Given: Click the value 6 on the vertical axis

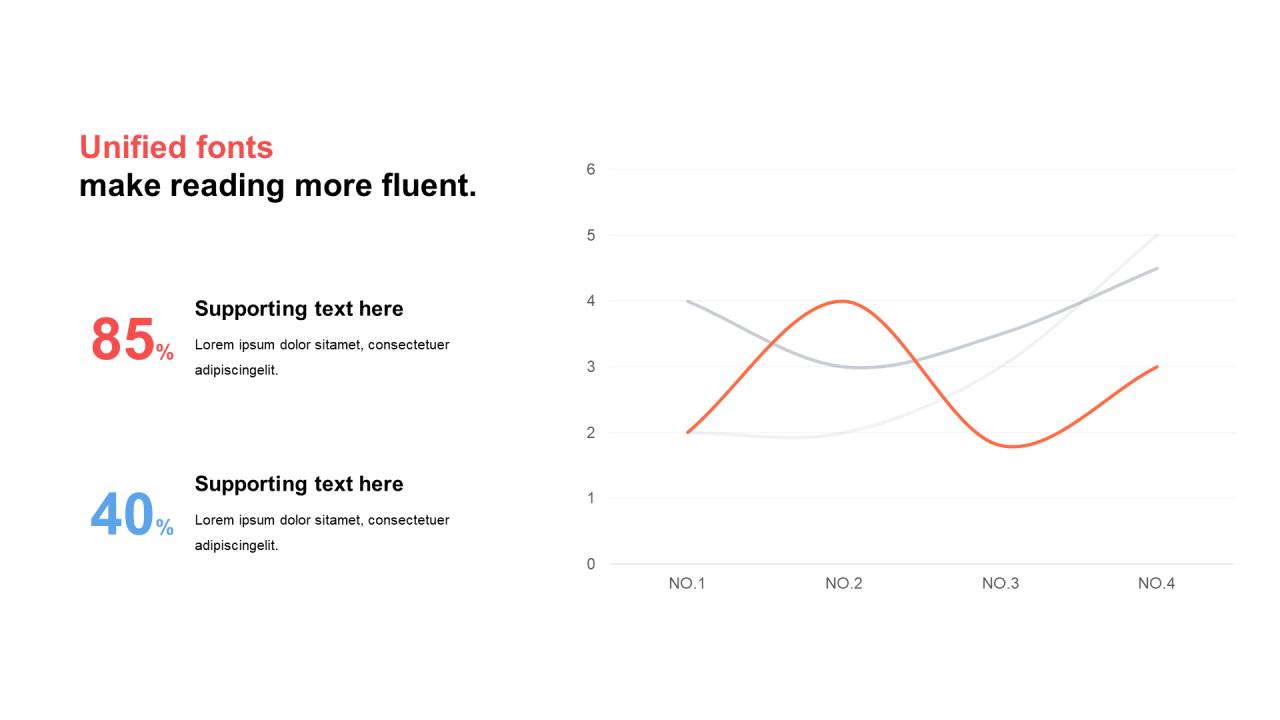Looking at the screenshot, I should [x=591, y=170].
